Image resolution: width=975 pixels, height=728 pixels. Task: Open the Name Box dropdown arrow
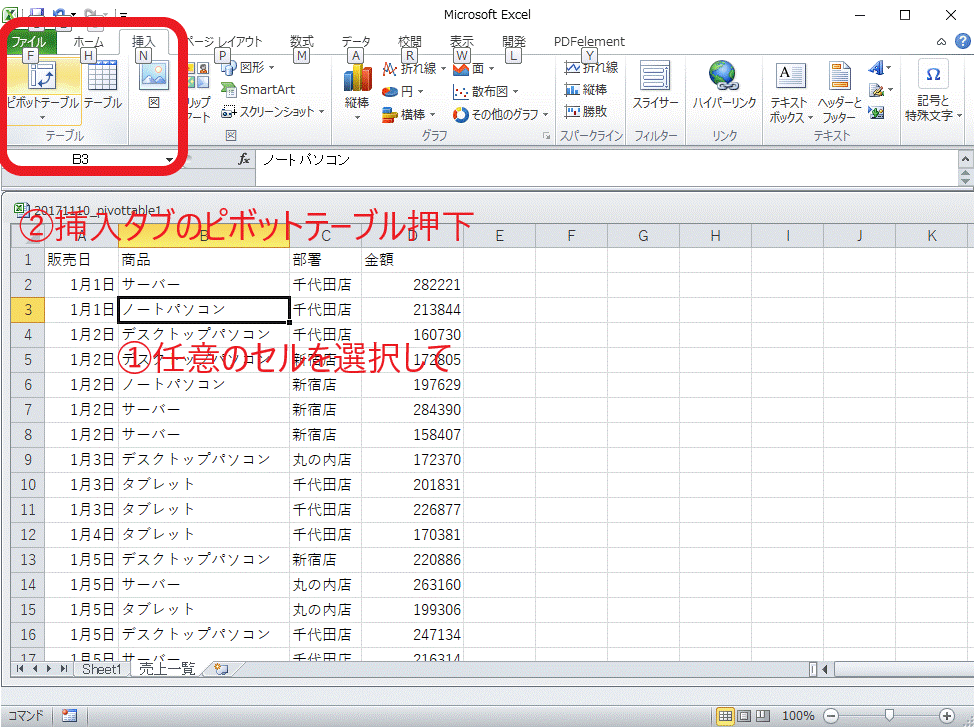pyautogui.click(x=169, y=160)
